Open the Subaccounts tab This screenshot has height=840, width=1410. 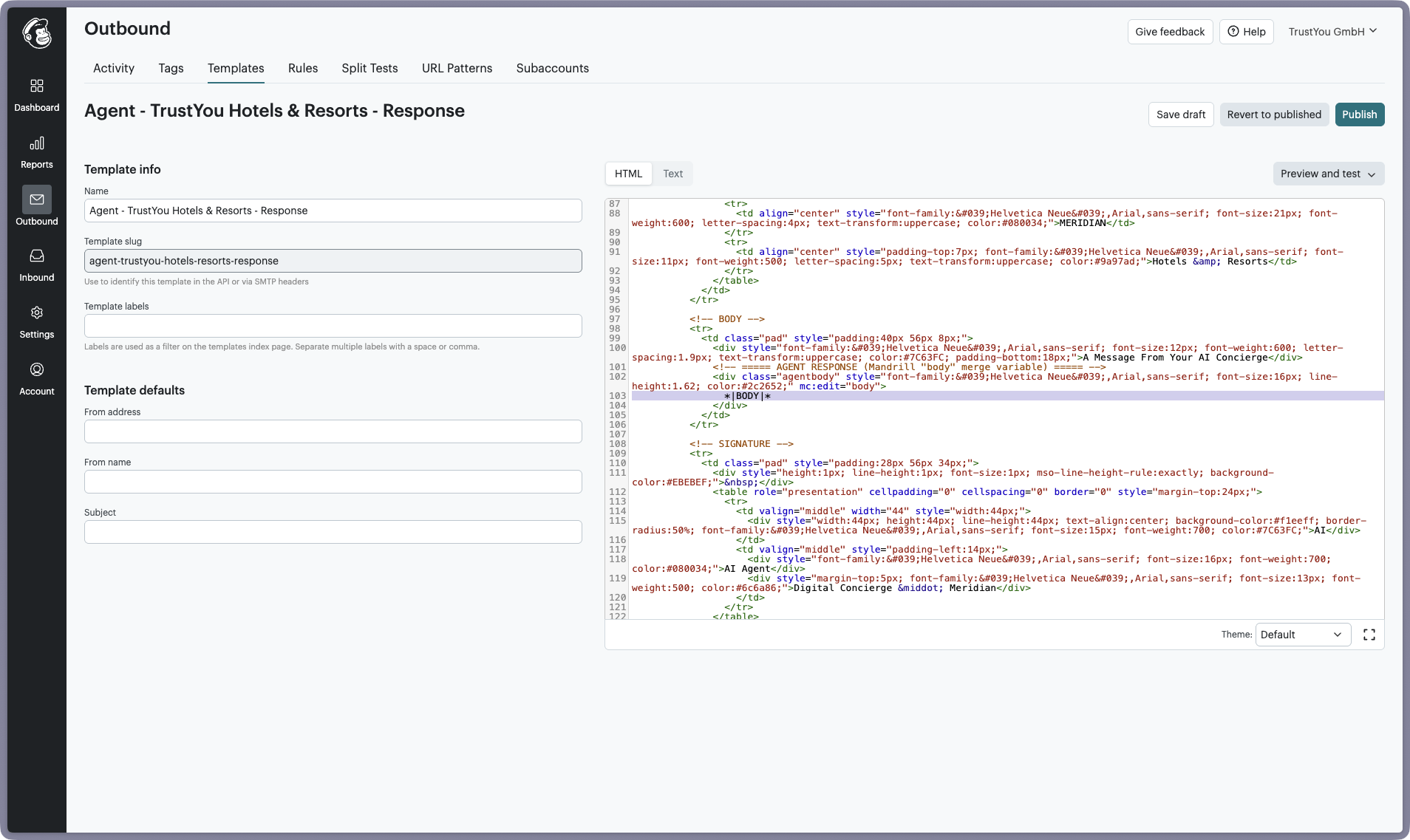tap(553, 68)
